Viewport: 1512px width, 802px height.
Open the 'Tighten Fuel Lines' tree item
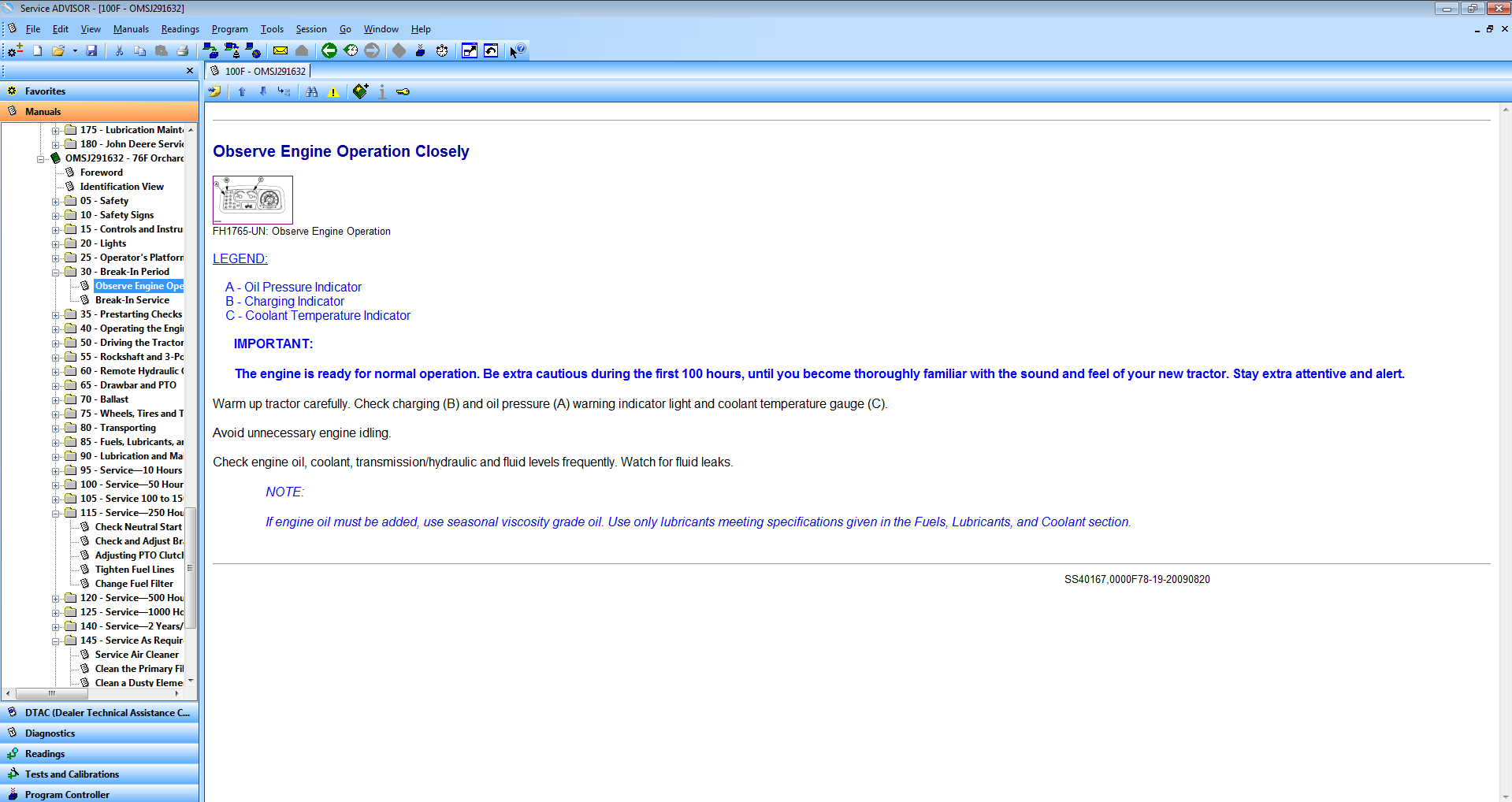134,570
